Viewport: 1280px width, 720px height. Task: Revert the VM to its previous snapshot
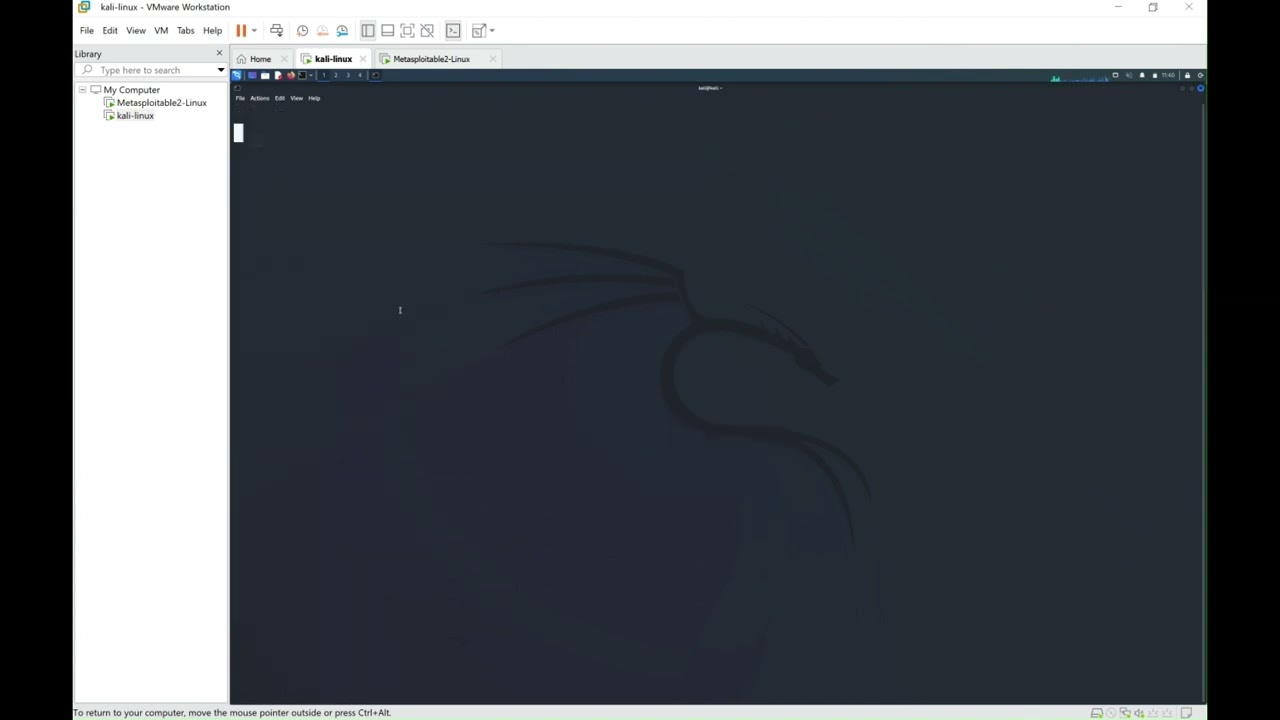click(x=322, y=31)
